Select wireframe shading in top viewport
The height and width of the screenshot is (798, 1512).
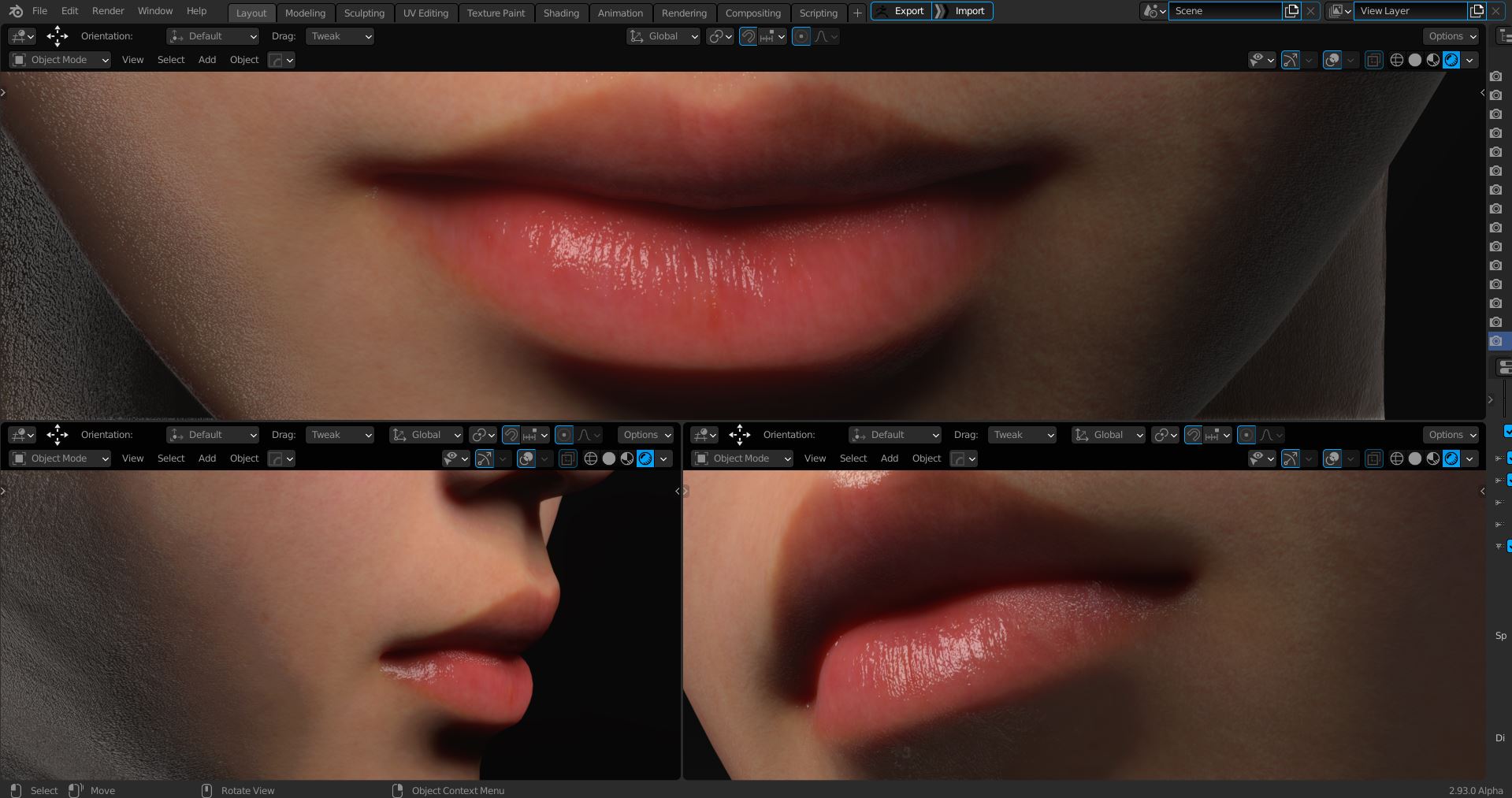point(1397,60)
